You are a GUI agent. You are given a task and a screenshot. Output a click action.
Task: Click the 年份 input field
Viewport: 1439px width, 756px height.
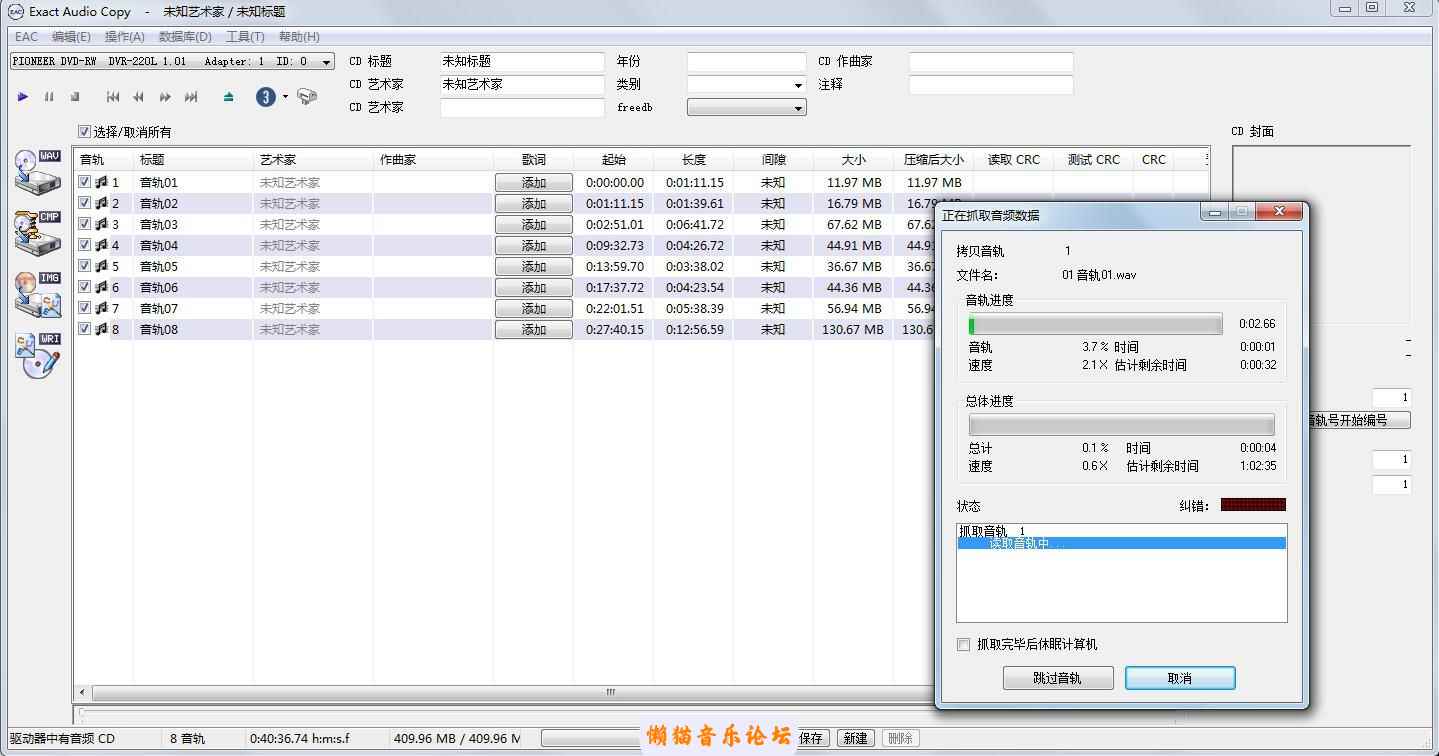point(746,62)
